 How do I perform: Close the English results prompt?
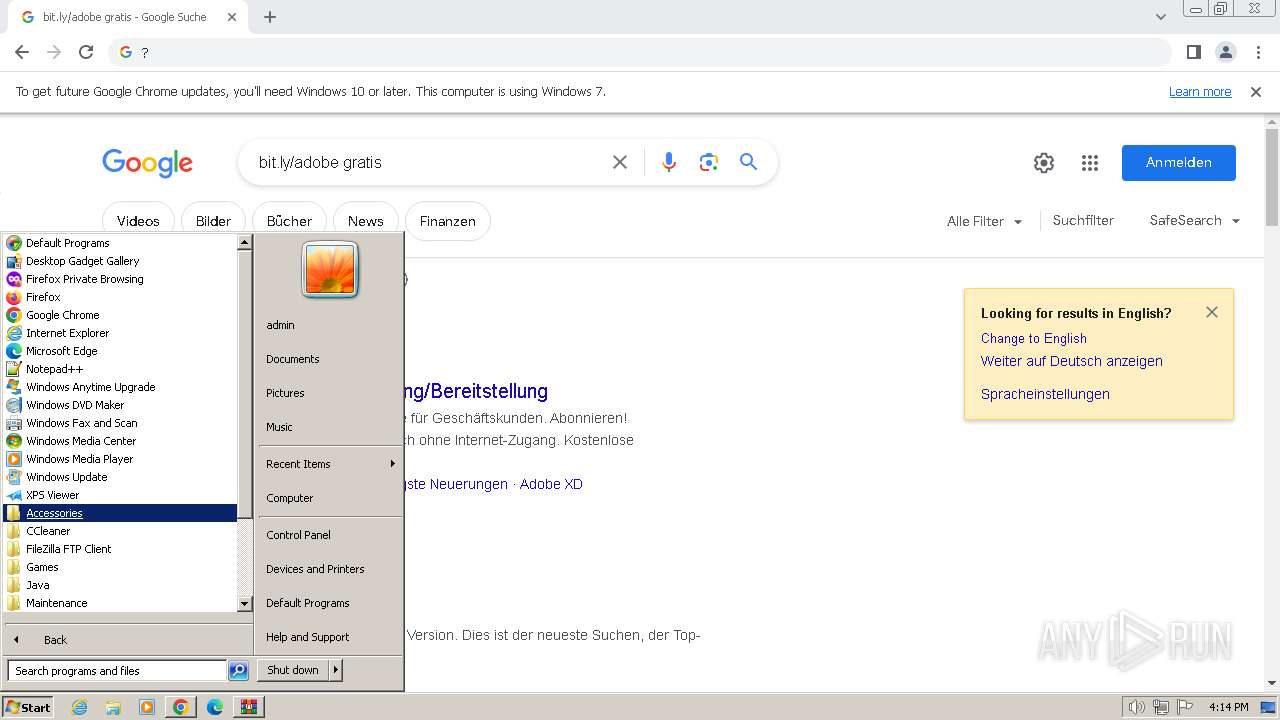click(1212, 312)
